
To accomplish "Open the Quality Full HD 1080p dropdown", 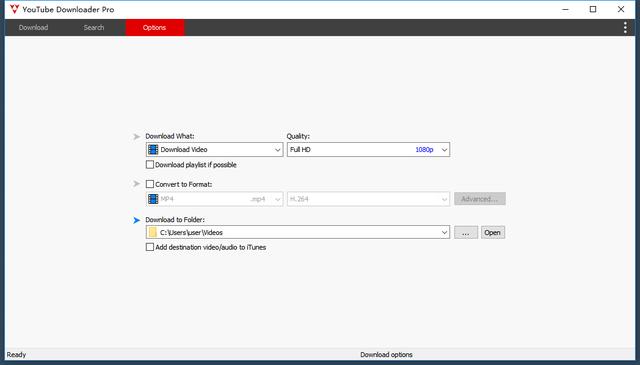I will pyautogui.click(x=368, y=150).
